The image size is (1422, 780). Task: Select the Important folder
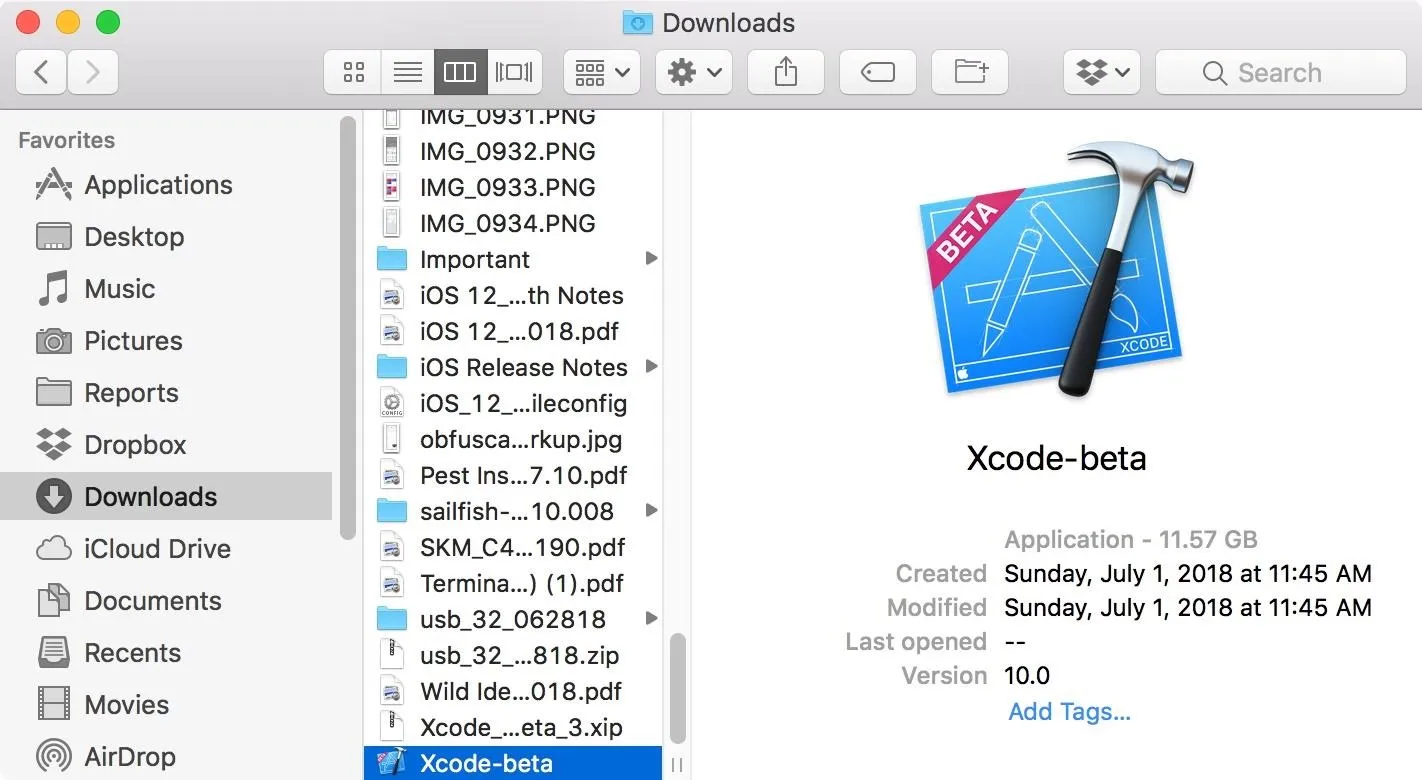click(513, 259)
